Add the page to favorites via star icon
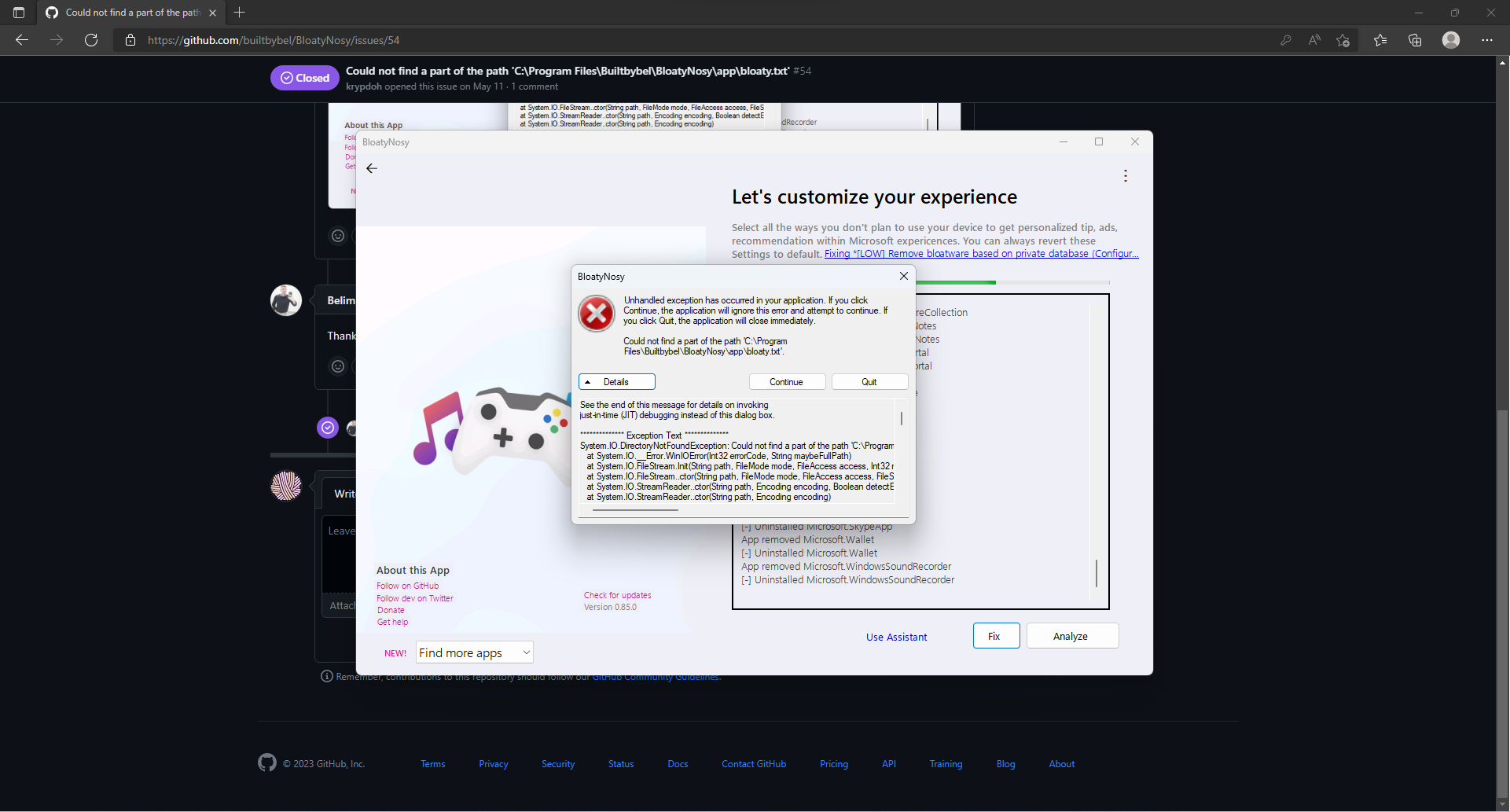 (1343, 40)
